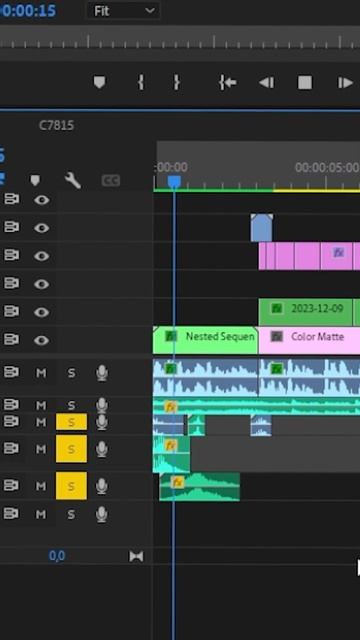The image size is (360, 640).
Task: Select the 2023-12-09 clip
Action: (x=305, y=312)
